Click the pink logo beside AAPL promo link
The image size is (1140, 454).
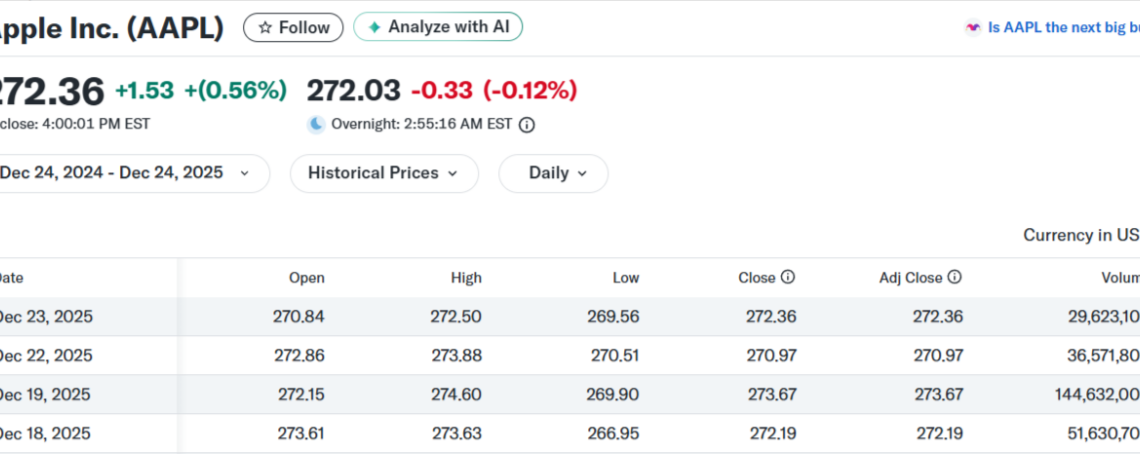(973, 28)
